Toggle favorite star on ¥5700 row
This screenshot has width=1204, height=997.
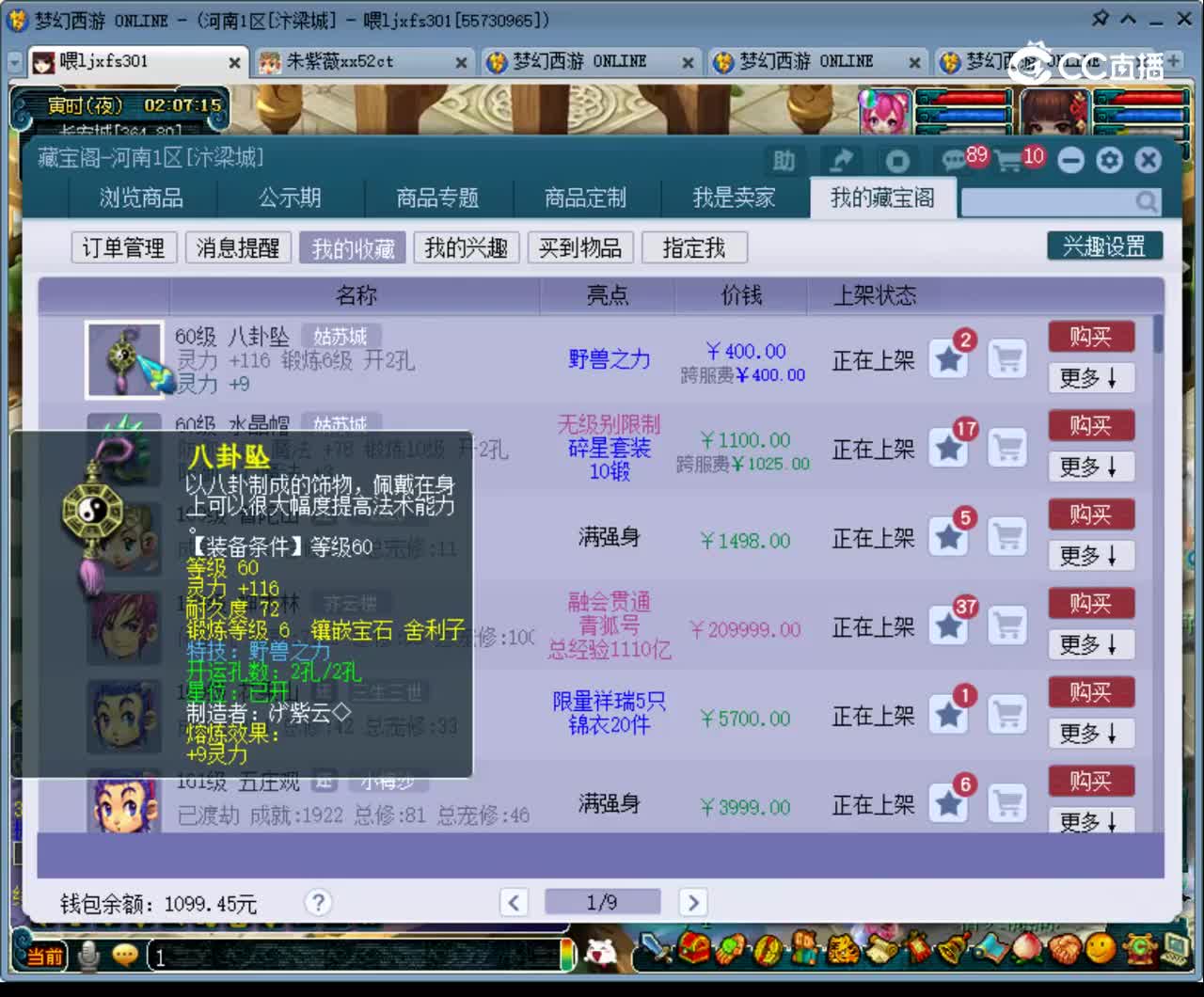point(949,715)
